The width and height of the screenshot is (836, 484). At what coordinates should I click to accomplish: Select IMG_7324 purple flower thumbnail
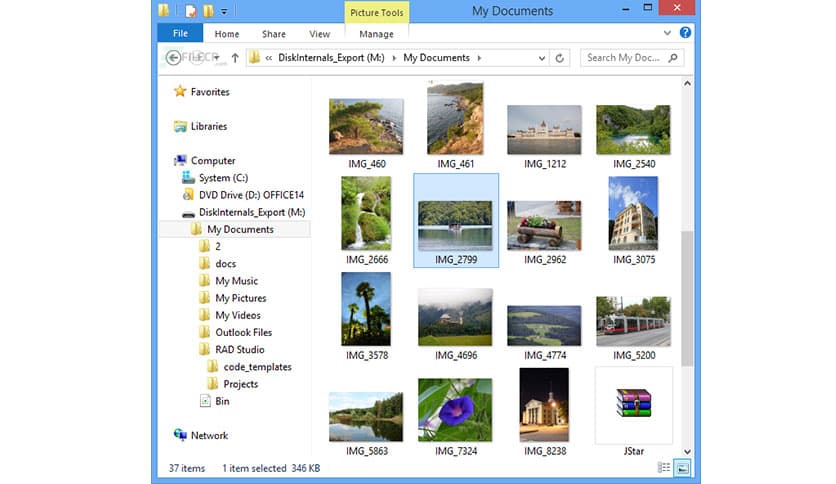point(455,410)
